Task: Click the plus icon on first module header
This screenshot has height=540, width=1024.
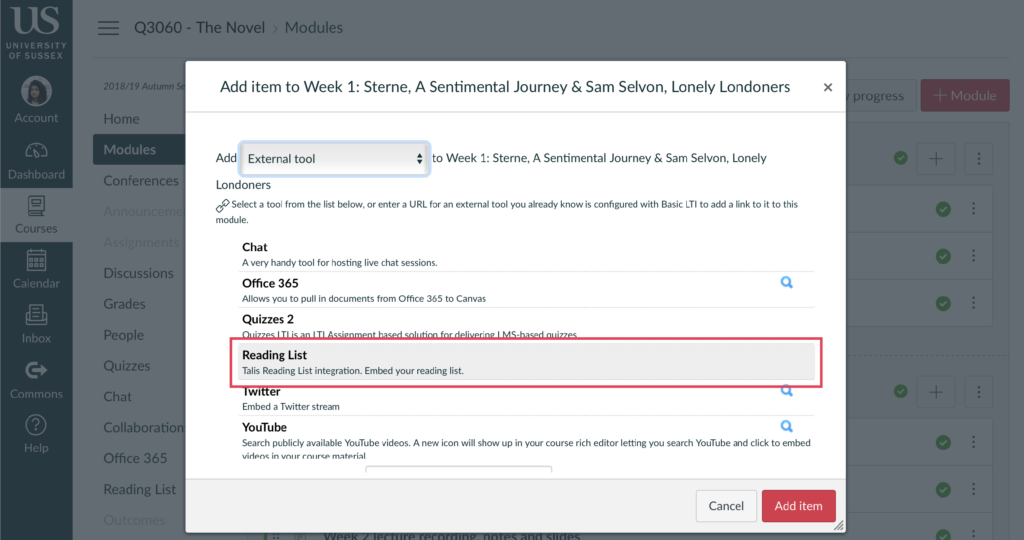Action: (936, 159)
